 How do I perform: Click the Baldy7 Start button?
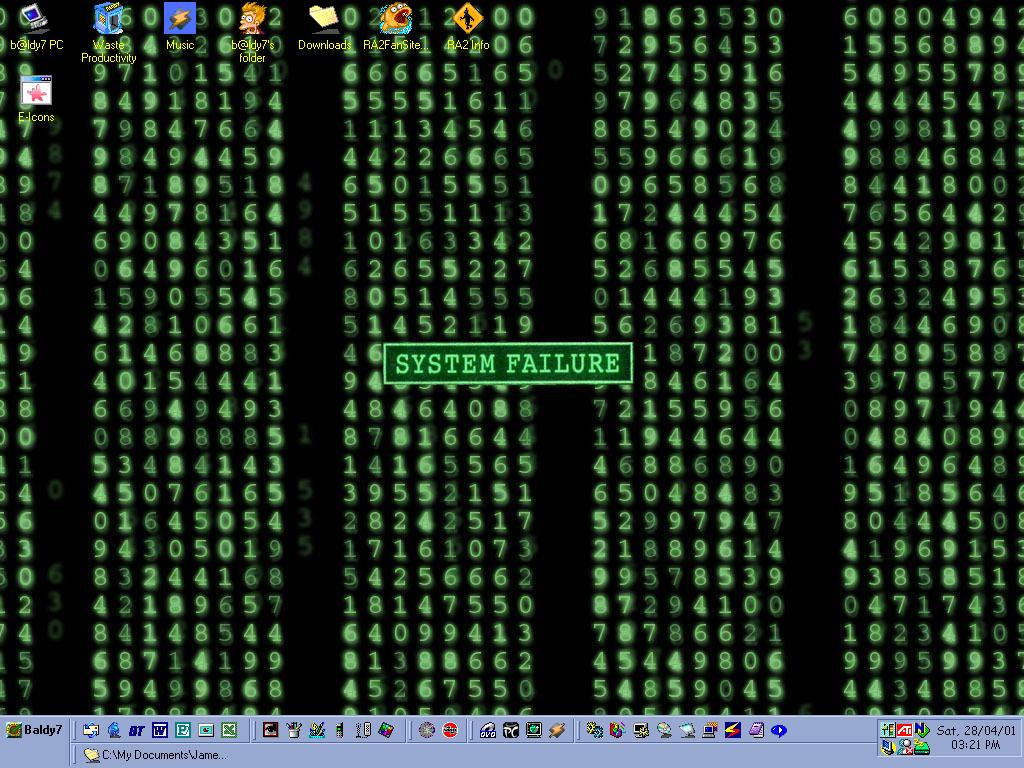35,730
